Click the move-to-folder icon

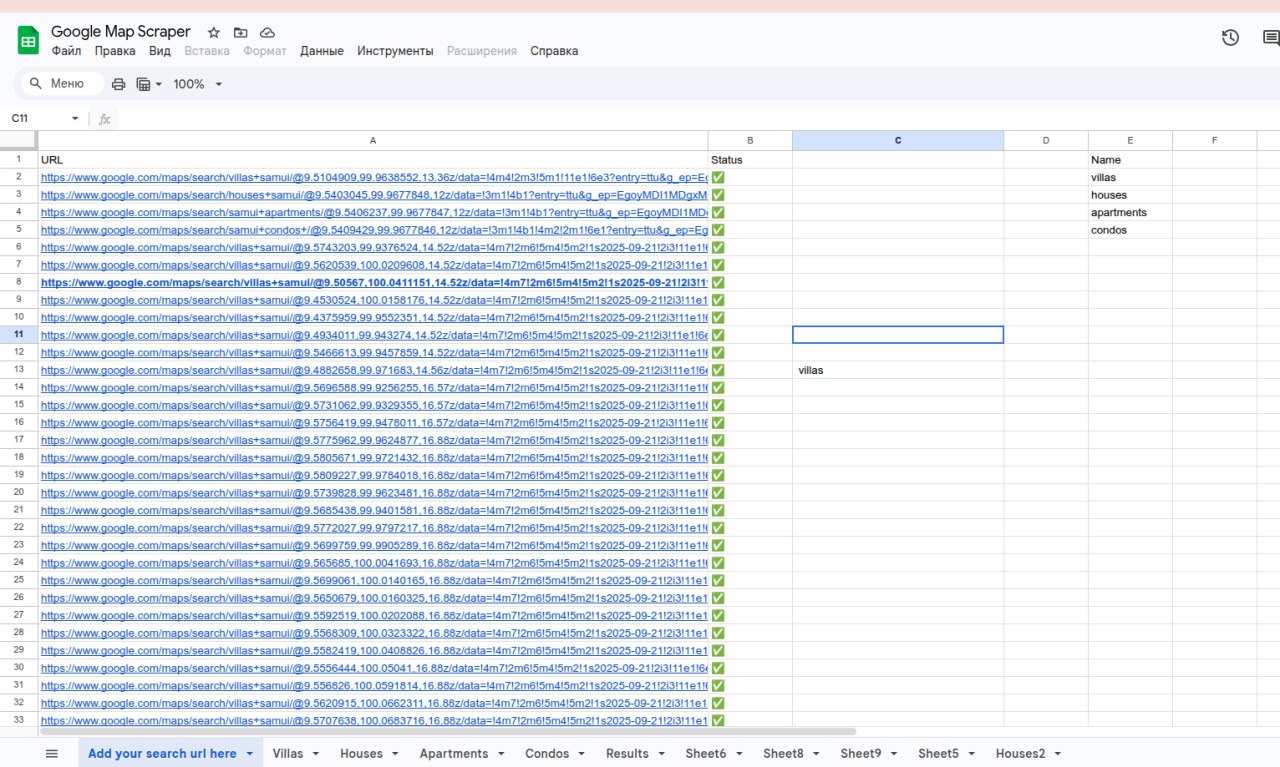240,33
